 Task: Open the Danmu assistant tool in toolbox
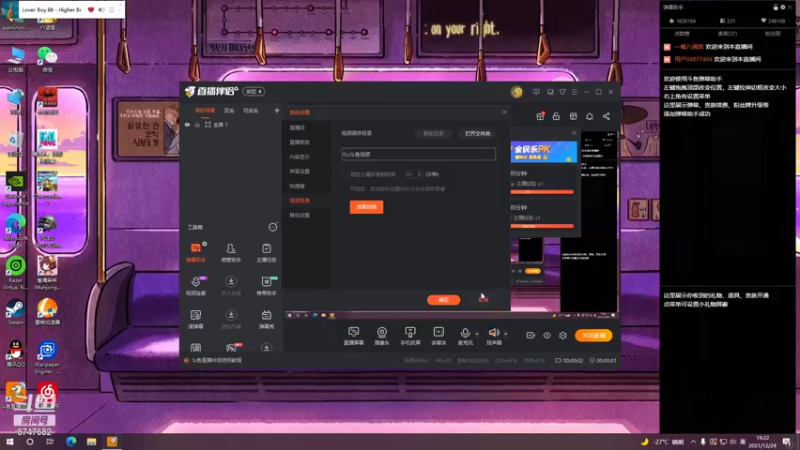point(195,253)
